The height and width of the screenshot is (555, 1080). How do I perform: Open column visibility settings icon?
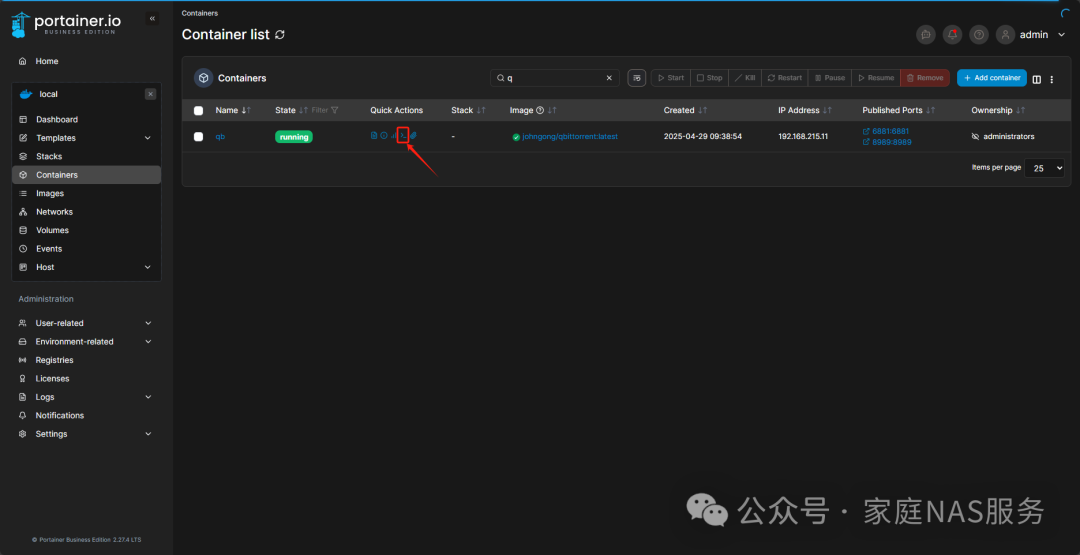point(1037,79)
